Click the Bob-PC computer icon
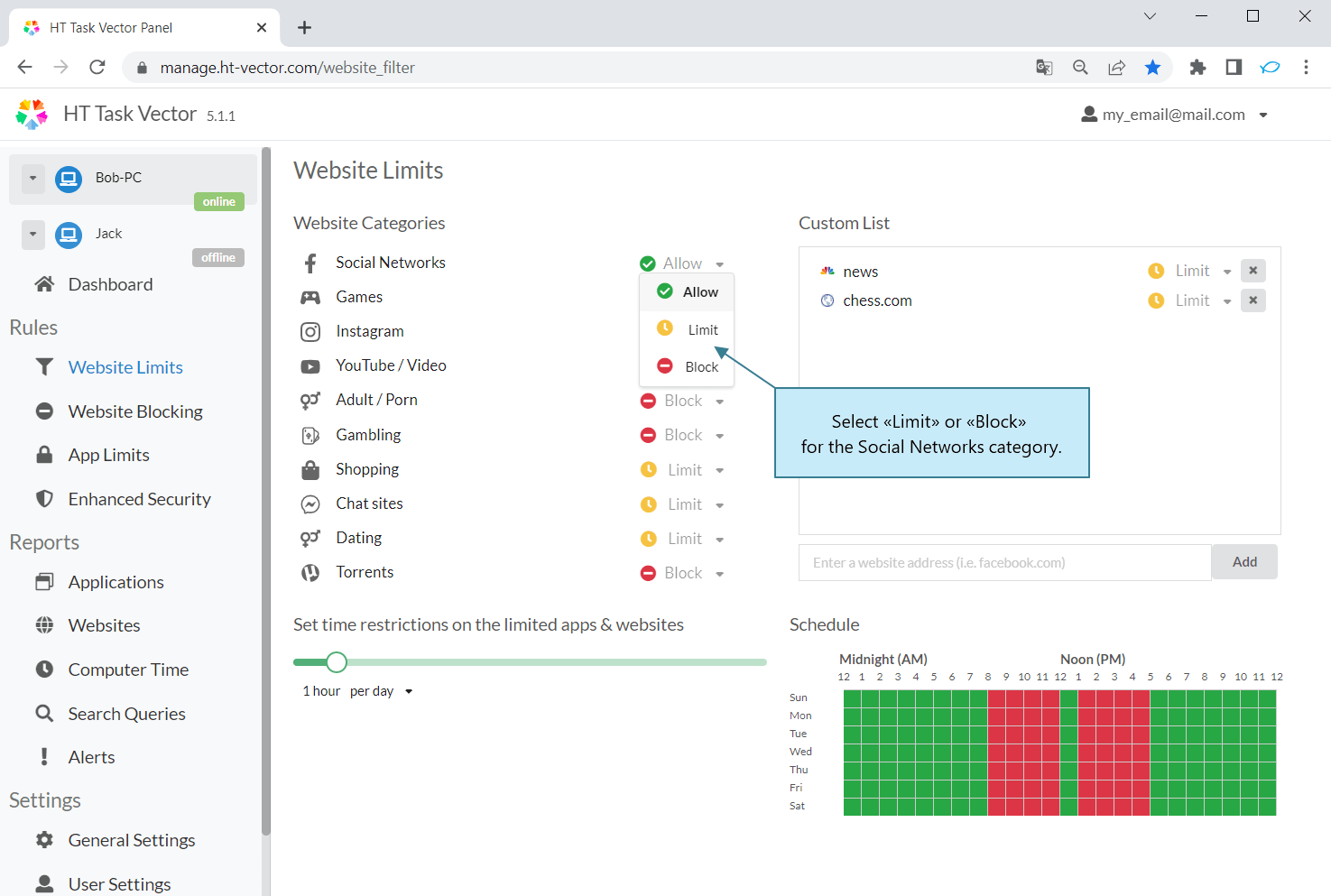This screenshot has height=896, width=1331. (x=69, y=179)
